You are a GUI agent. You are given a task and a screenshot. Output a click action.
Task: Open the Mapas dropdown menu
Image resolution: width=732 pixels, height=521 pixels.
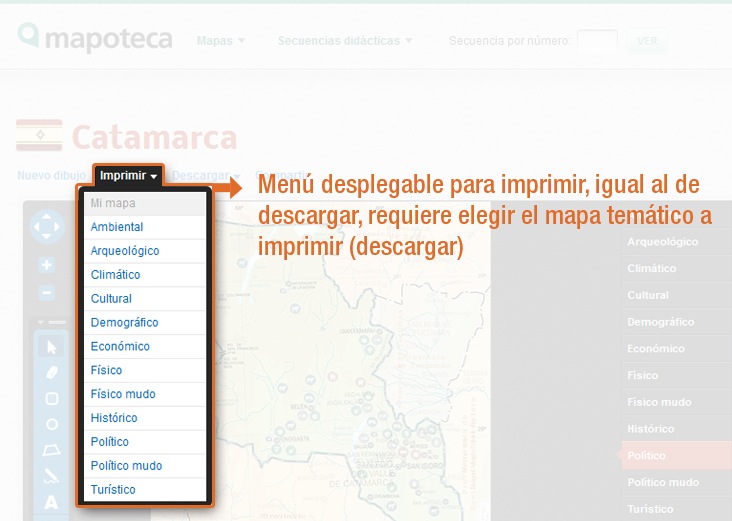click(220, 41)
